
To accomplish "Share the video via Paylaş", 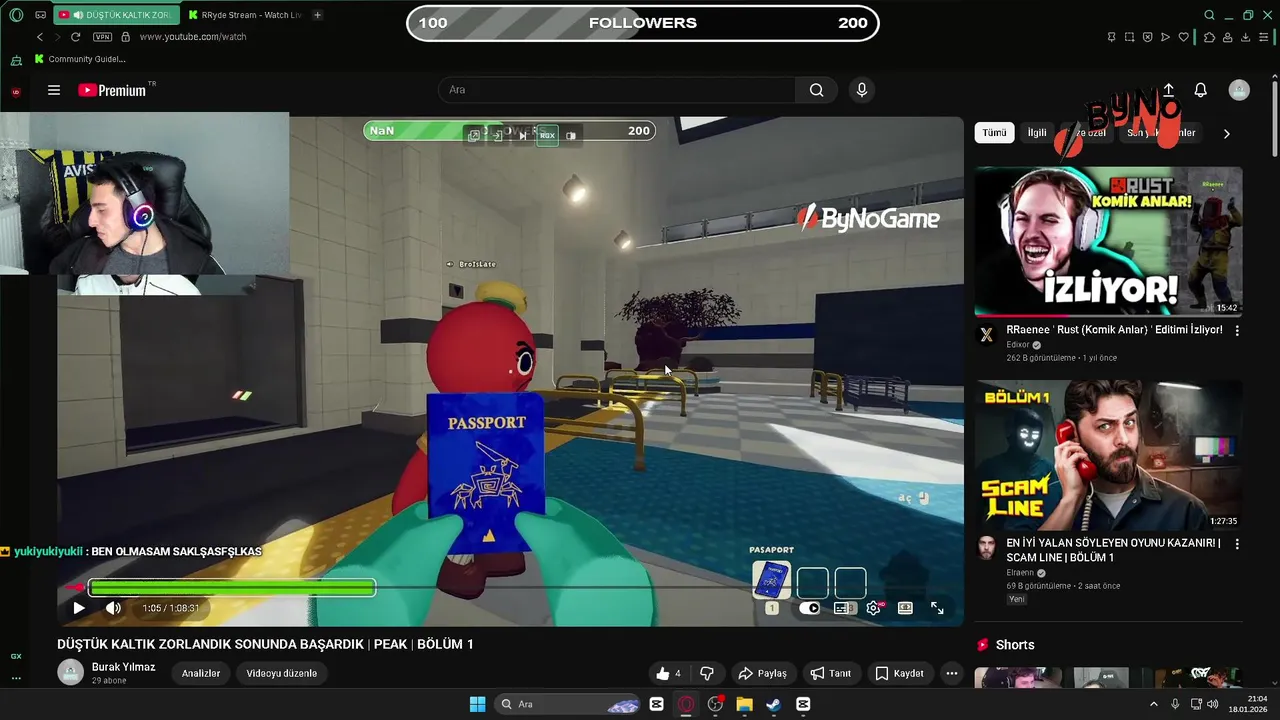I will [763, 673].
